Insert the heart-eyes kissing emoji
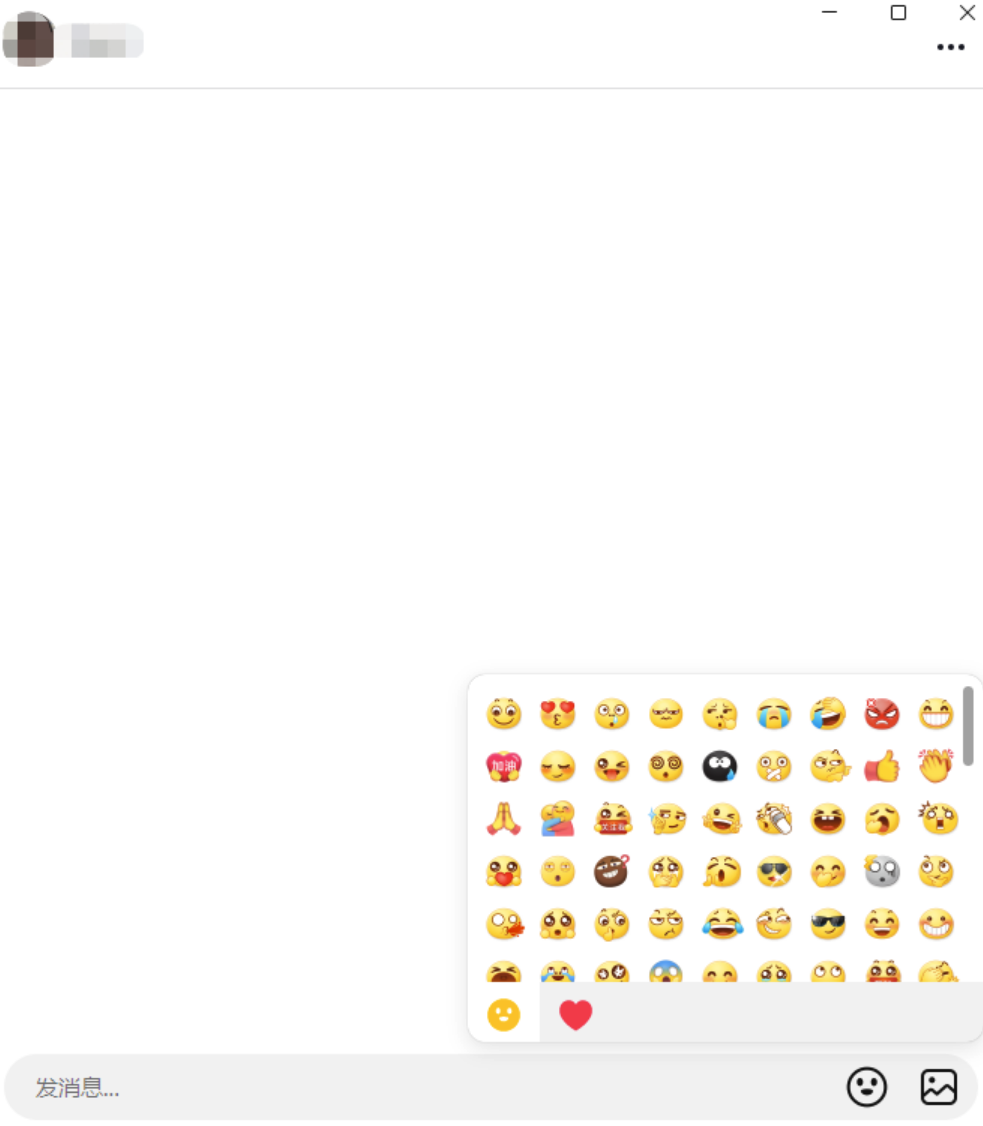Image resolution: width=983 pixels, height=1126 pixels. coord(558,714)
